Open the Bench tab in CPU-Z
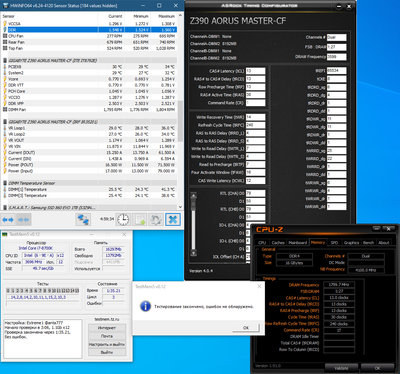This screenshot has width=400, height=374. click(368, 243)
